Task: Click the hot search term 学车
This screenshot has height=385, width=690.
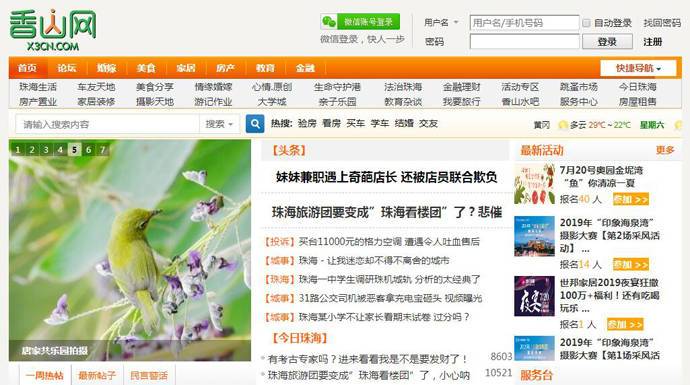Action: pos(380,124)
